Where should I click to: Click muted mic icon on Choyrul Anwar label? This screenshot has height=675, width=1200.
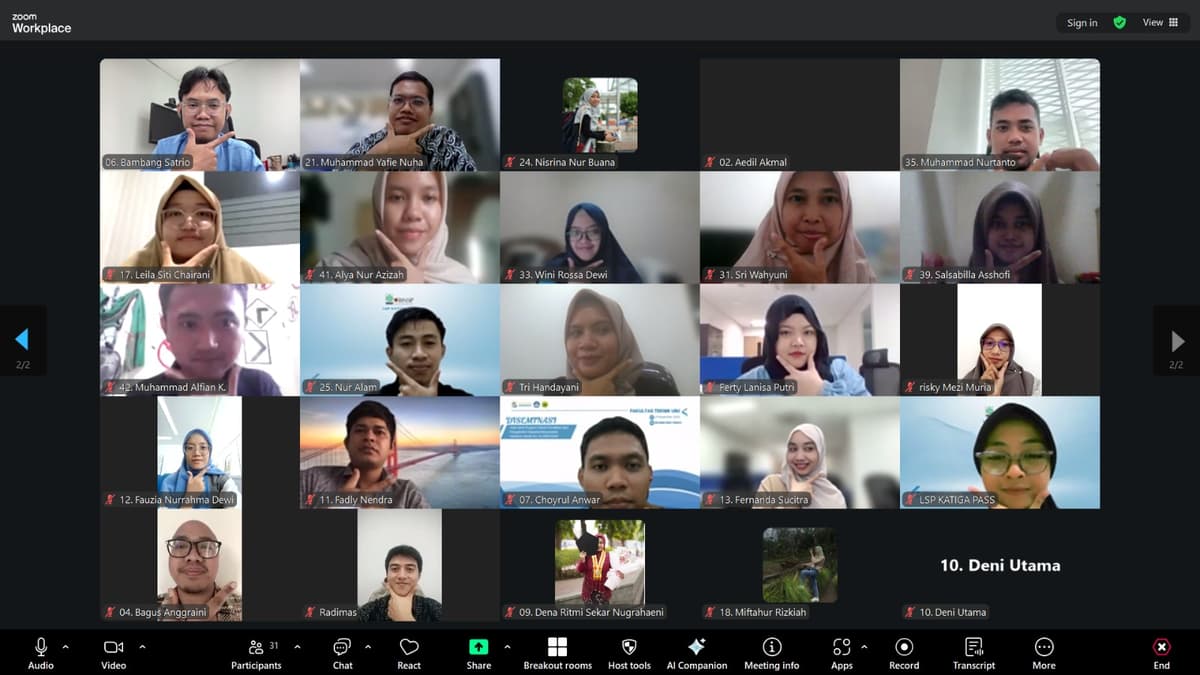click(x=511, y=500)
